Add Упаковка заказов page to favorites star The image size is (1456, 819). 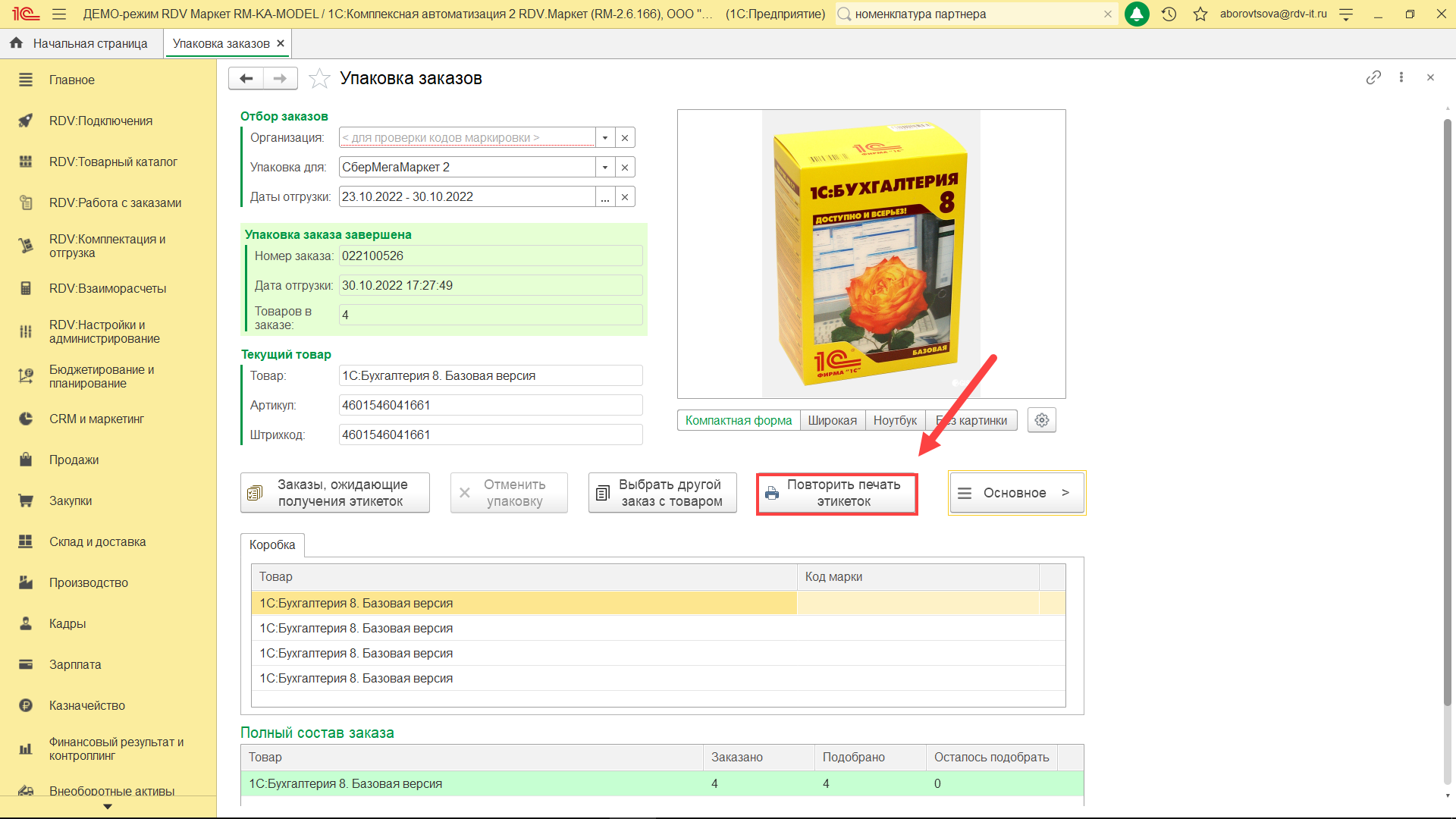click(319, 78)
